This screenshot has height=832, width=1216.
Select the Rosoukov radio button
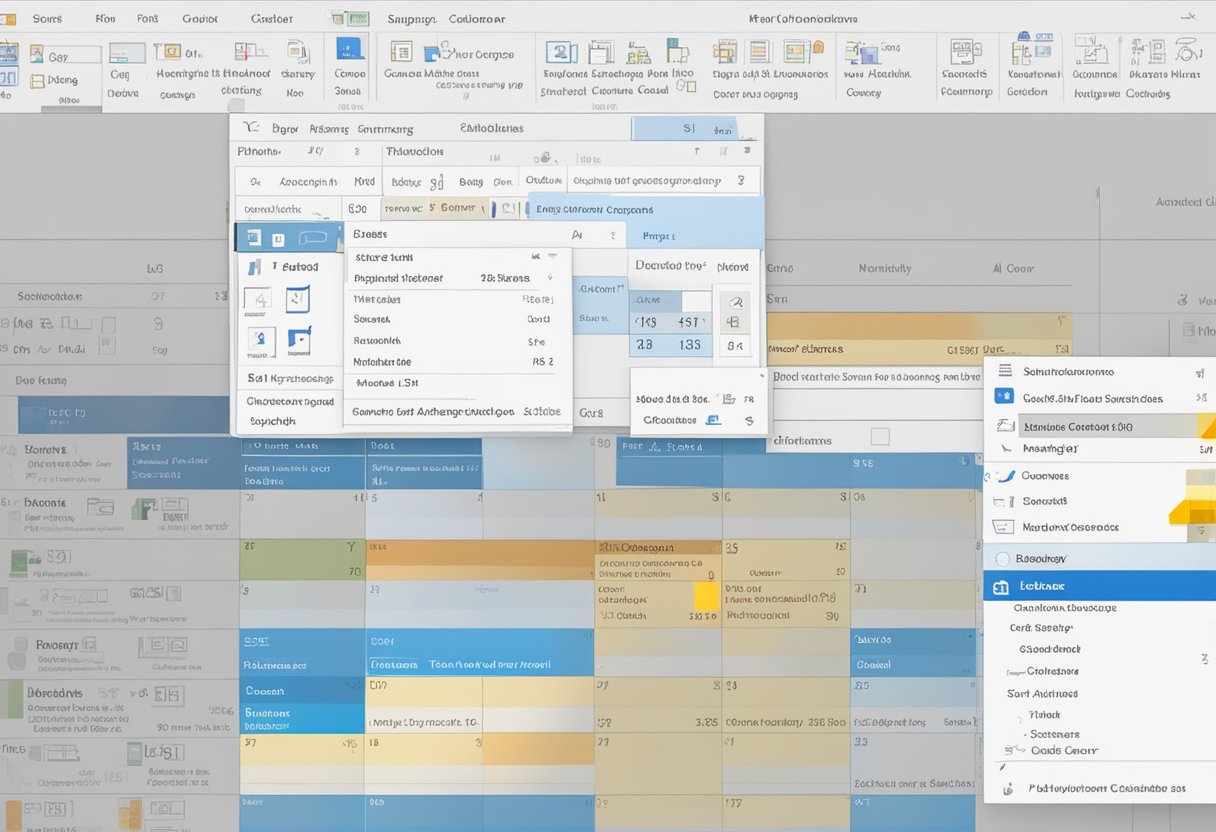click(1002, 558)
